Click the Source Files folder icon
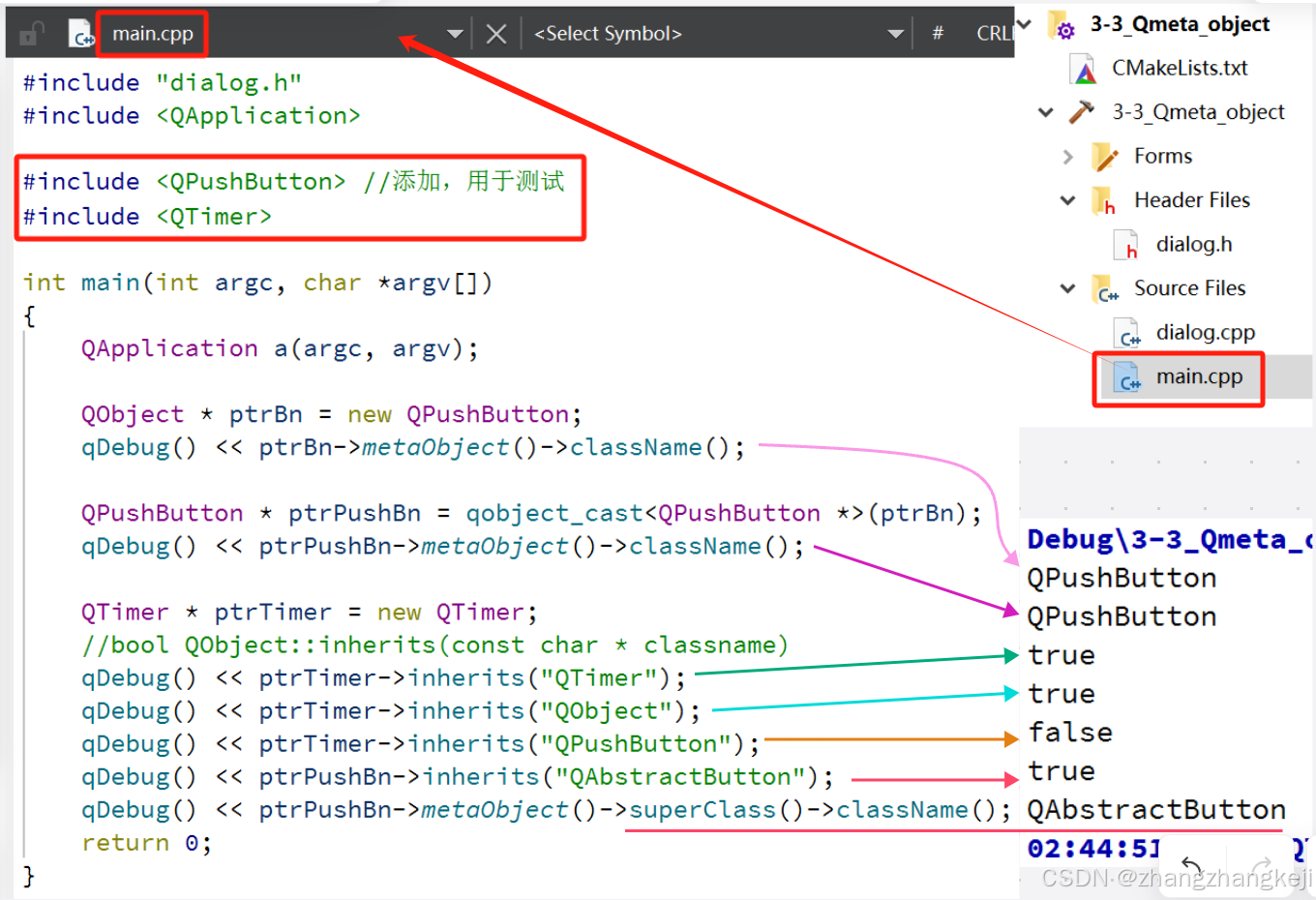 click(1105, 289)
